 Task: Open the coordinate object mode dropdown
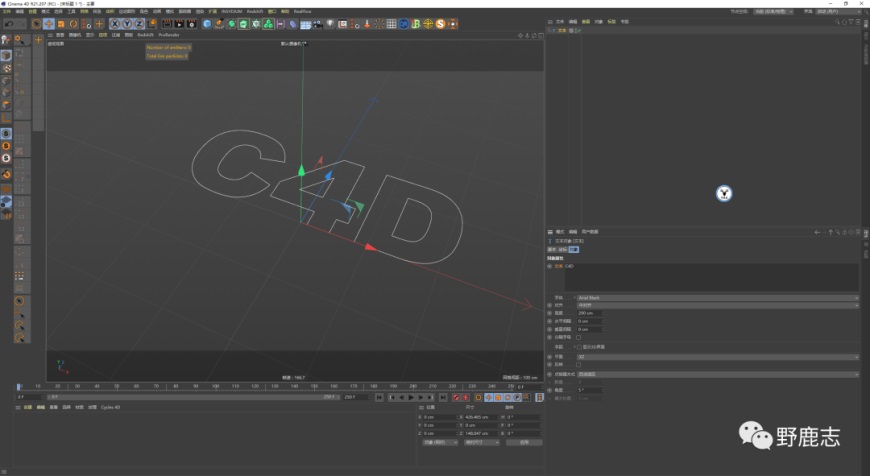pos(441,443)
